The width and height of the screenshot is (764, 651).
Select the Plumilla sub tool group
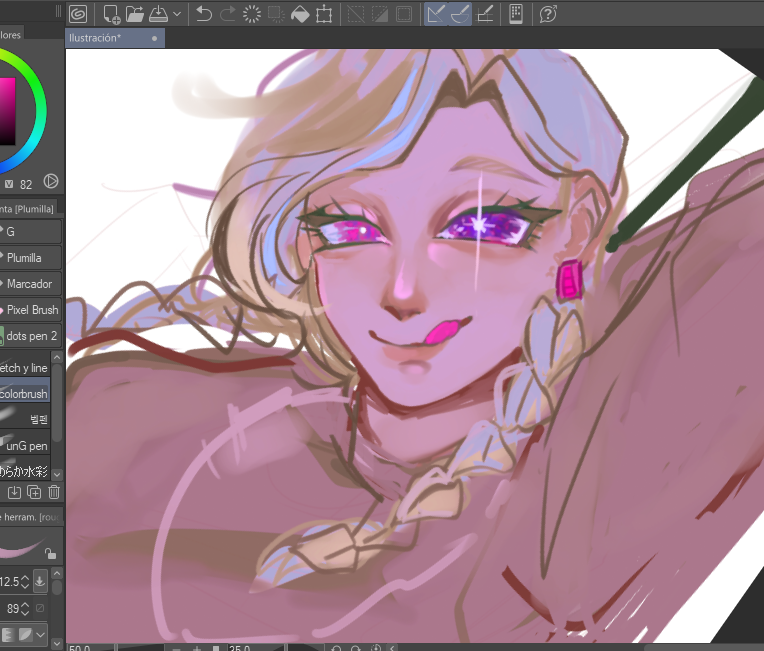point(30,257)
